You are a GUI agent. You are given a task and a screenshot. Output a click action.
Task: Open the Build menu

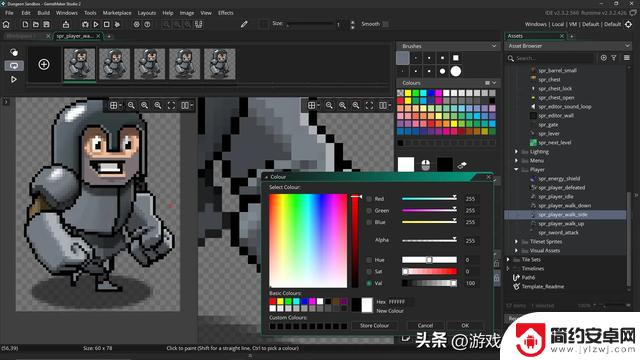click(x=43, y=13)
